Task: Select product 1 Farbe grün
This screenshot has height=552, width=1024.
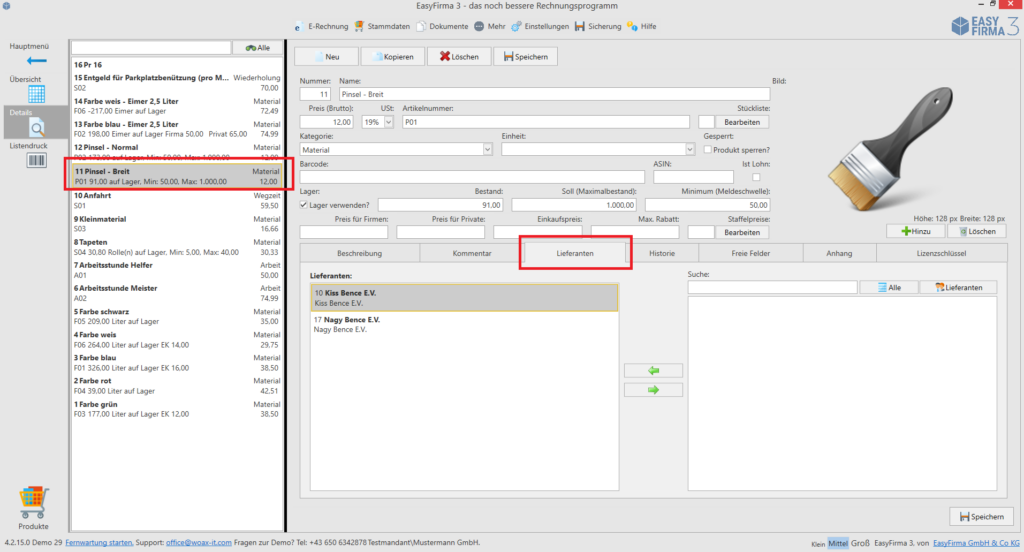Action: [176, 409]
